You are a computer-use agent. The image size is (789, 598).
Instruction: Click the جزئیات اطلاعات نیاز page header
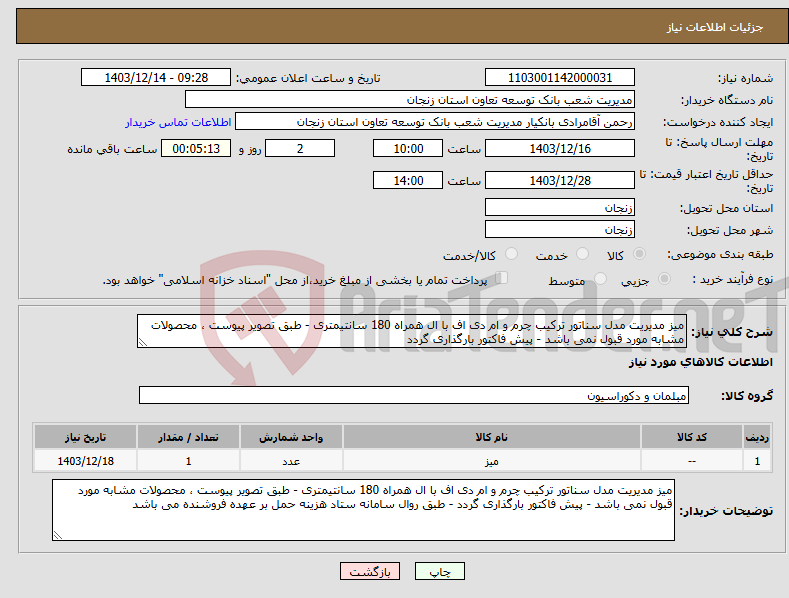pyautogui.click(x=715, y=27)
